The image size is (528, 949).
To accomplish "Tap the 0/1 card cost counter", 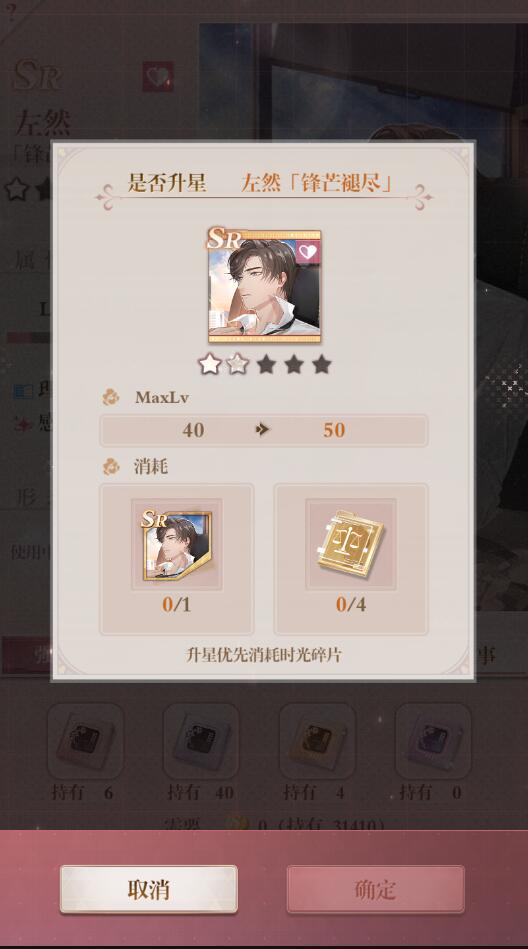I will point(176,604).
